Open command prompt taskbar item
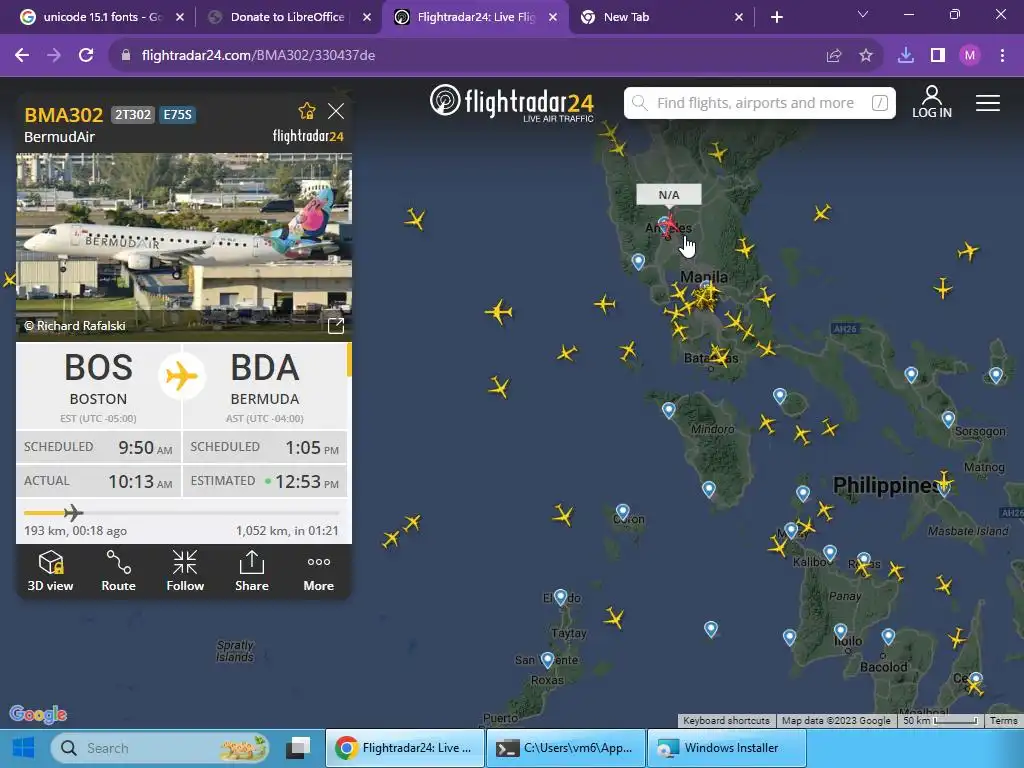This screenshot has width=1024, height=768. pos(565,748)
